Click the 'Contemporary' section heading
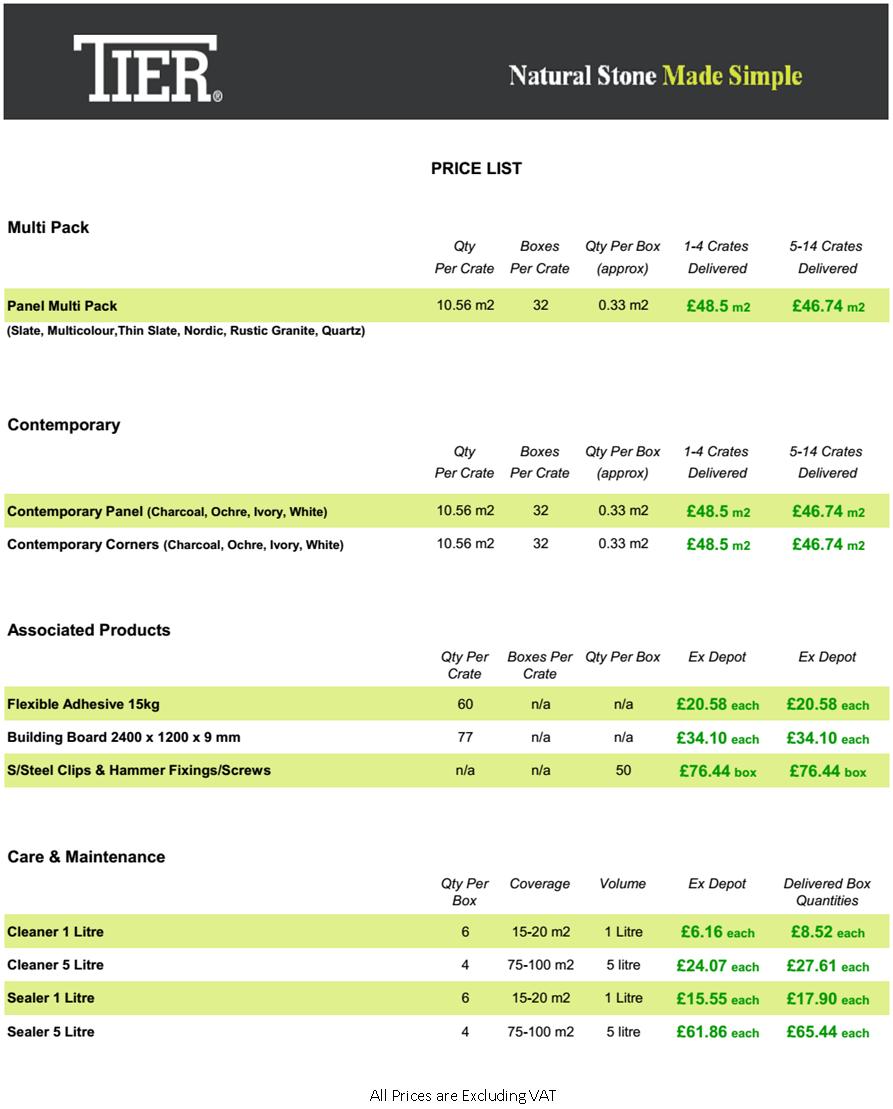Viewport: 893px width, 1109px height. click(x=64, y=424)
